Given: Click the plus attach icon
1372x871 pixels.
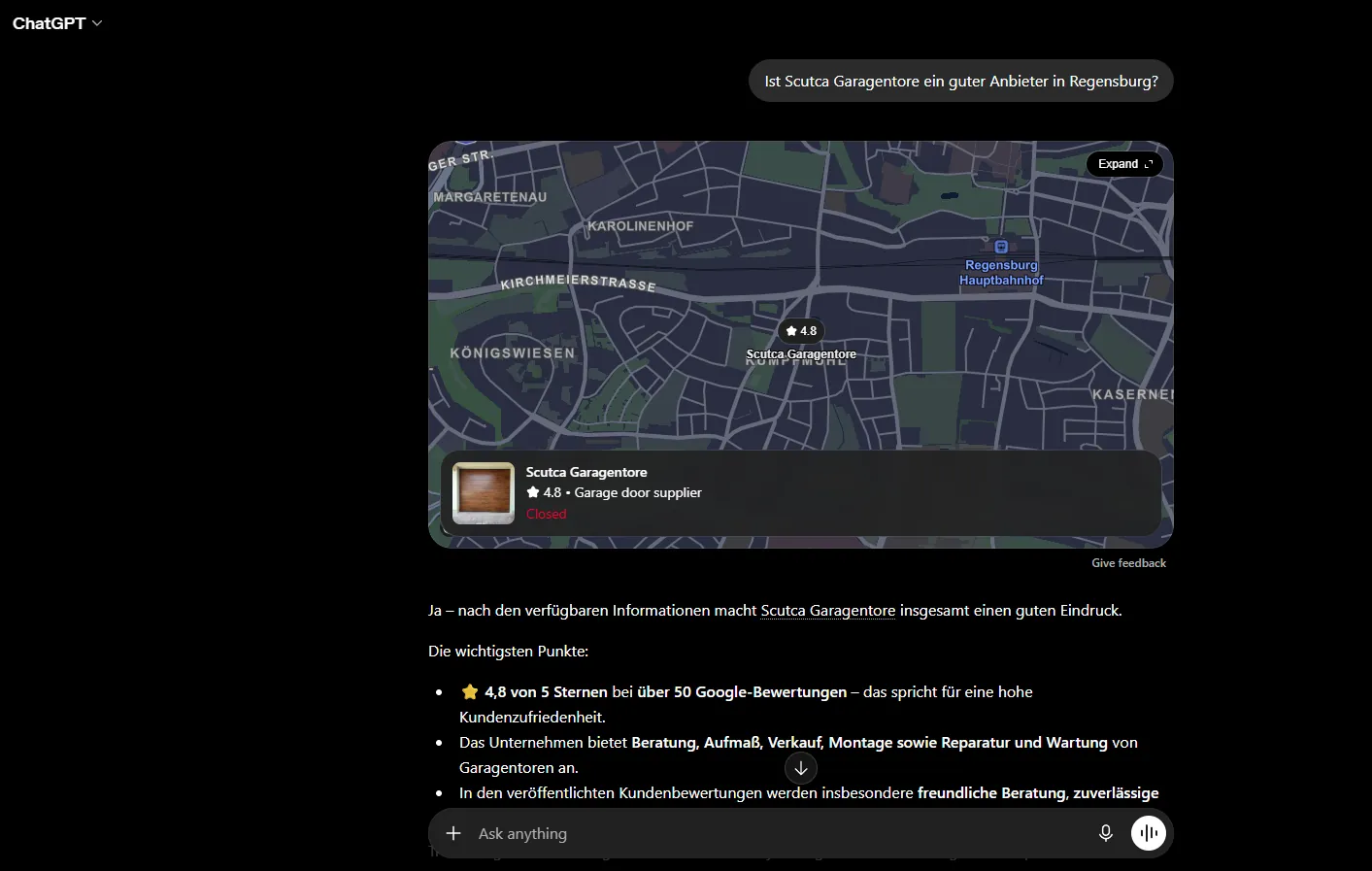Looking at the screenshot, I should coord(453,833).
